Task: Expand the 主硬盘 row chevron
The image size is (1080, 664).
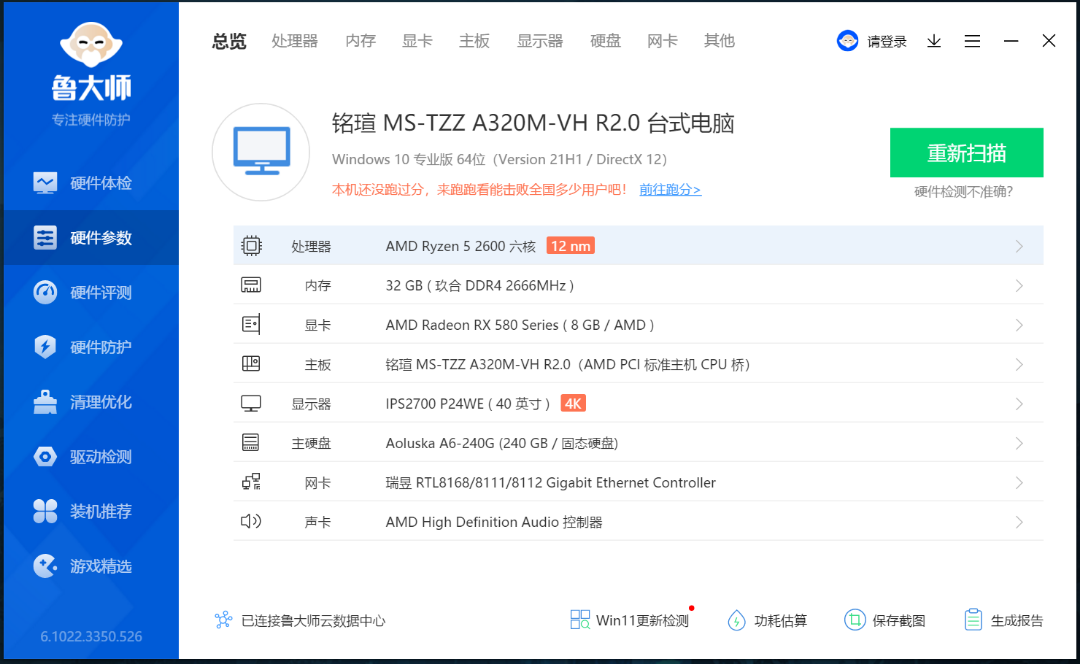Action: (1019, 444)
